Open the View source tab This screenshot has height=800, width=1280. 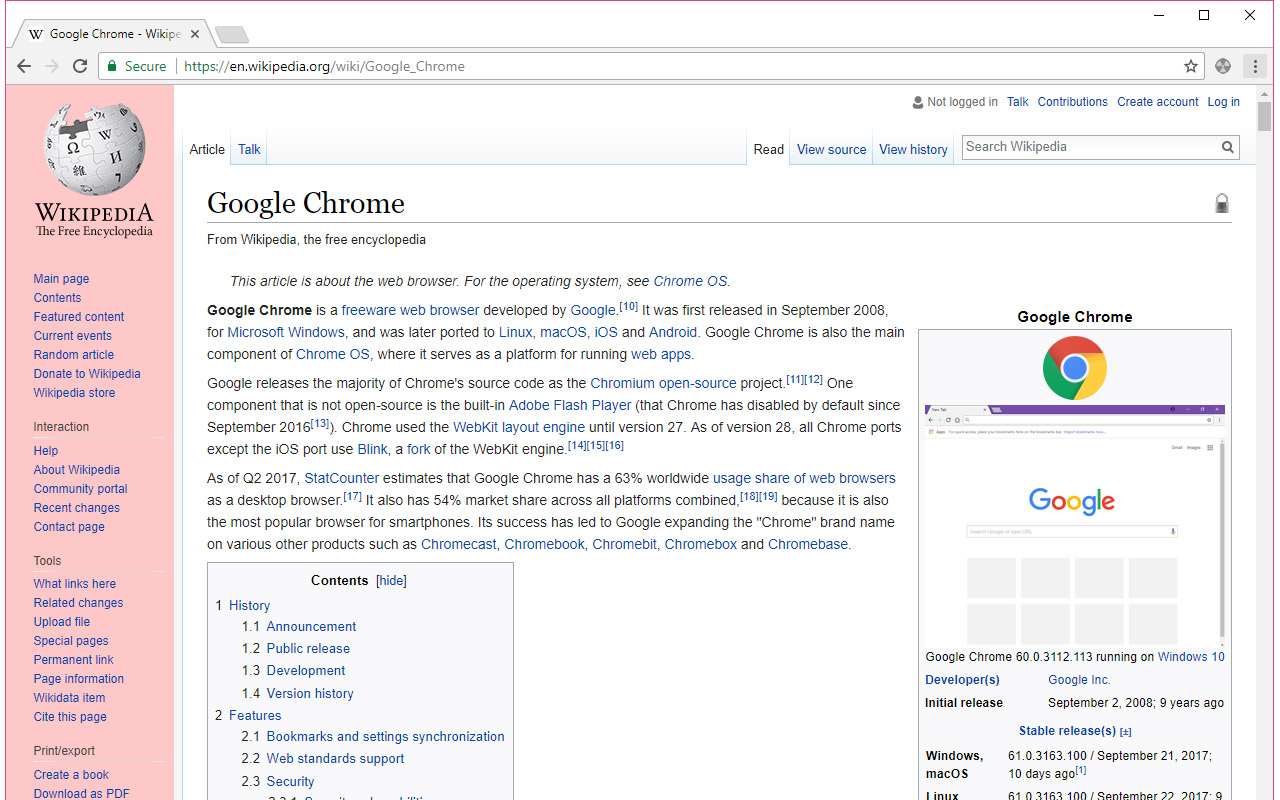pos(831,149)
